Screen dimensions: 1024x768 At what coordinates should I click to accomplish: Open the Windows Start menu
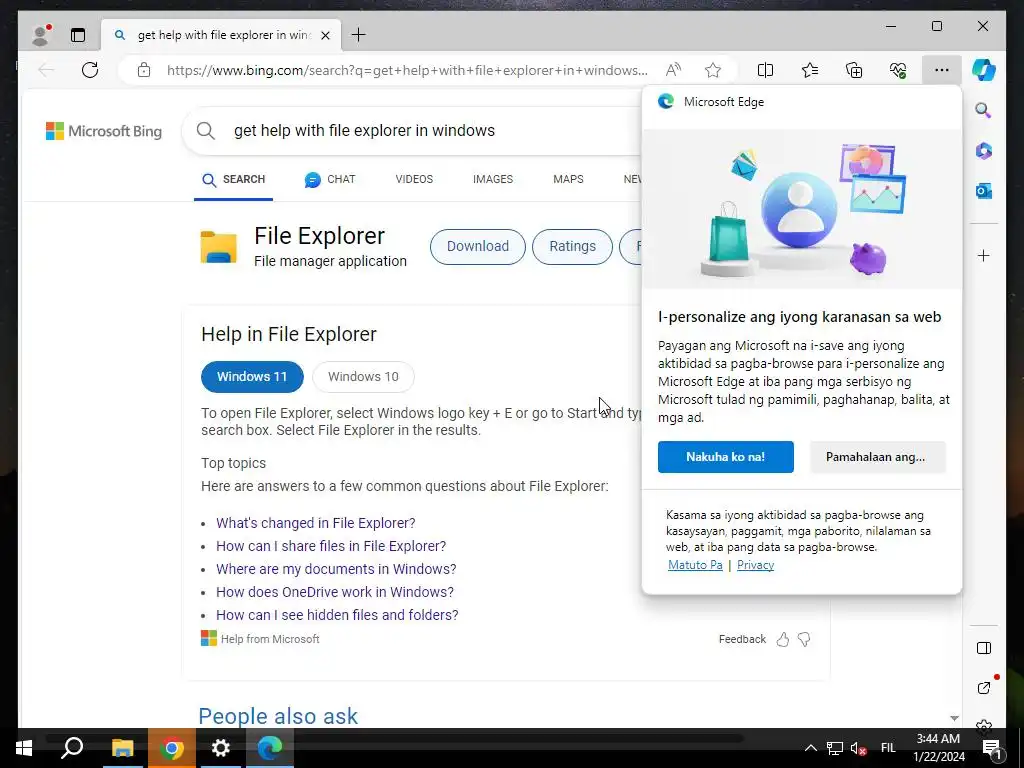(x=24, y=748)
